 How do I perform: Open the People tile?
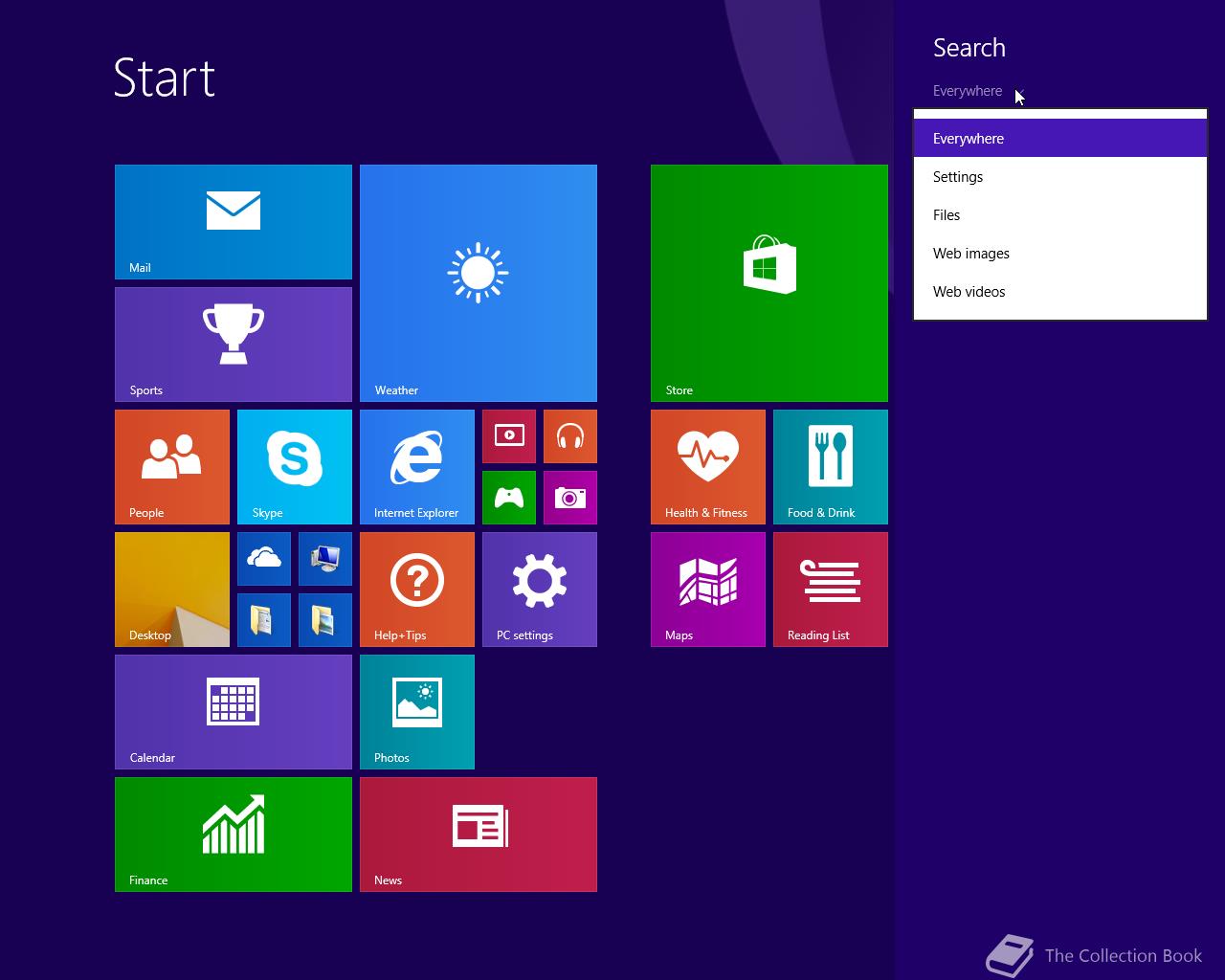coord(172,467)
